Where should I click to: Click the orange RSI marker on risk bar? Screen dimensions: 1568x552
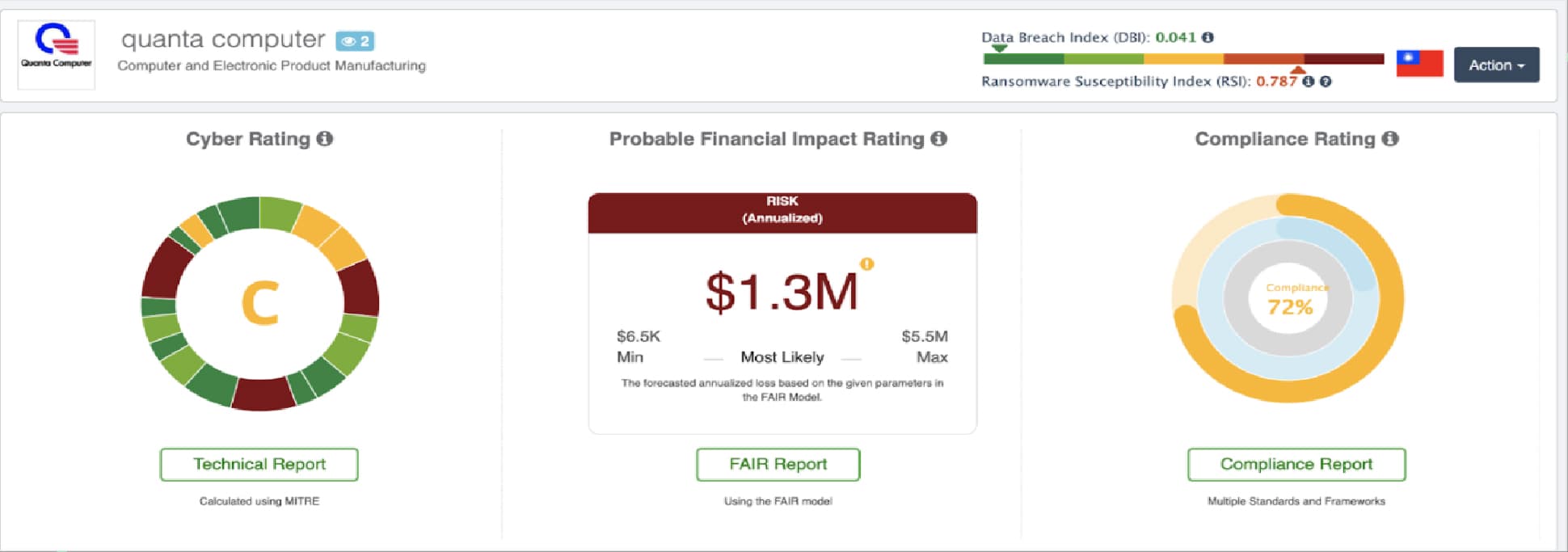[x=1298, y=70]
